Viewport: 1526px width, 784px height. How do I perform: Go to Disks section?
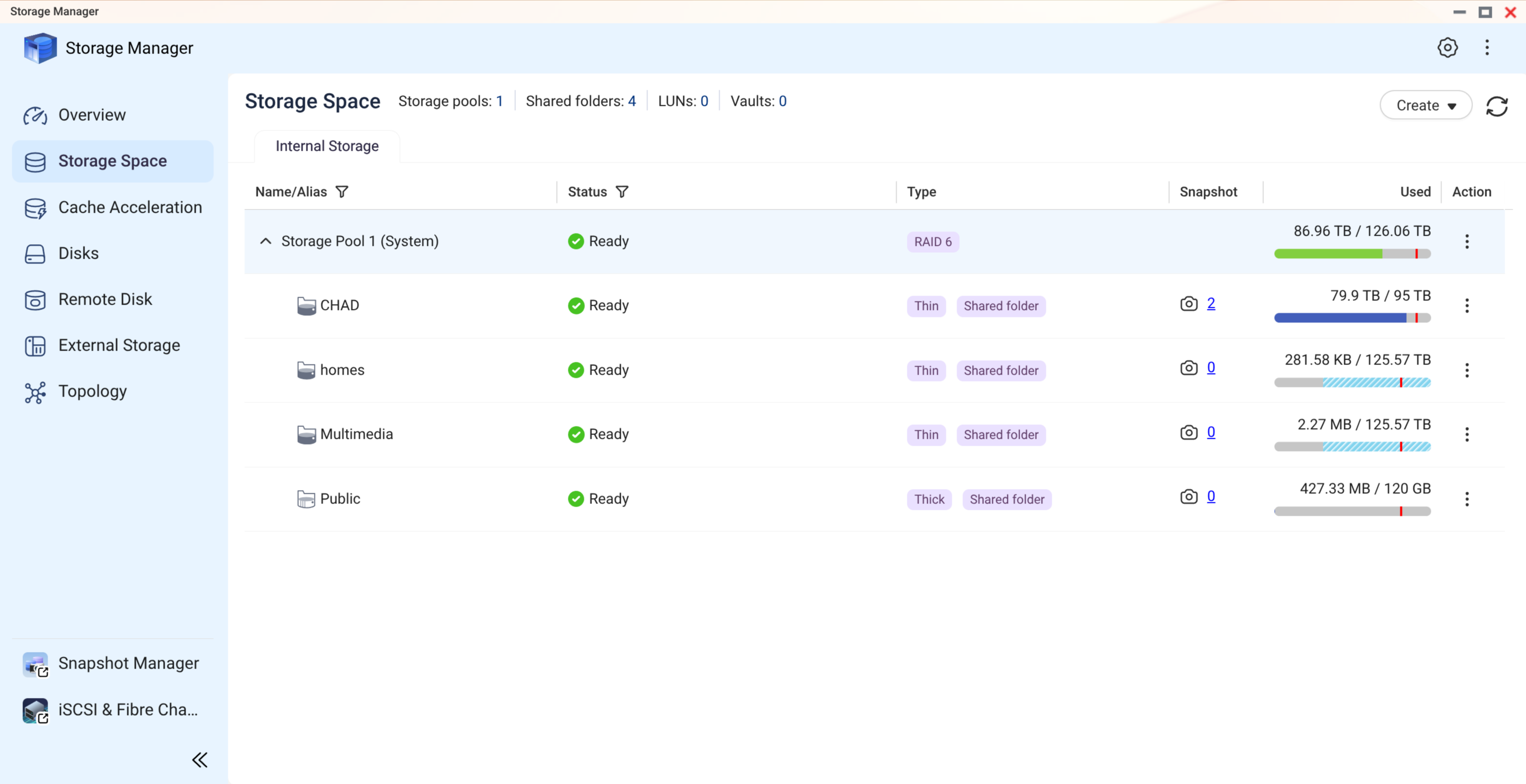pos(113,253)
